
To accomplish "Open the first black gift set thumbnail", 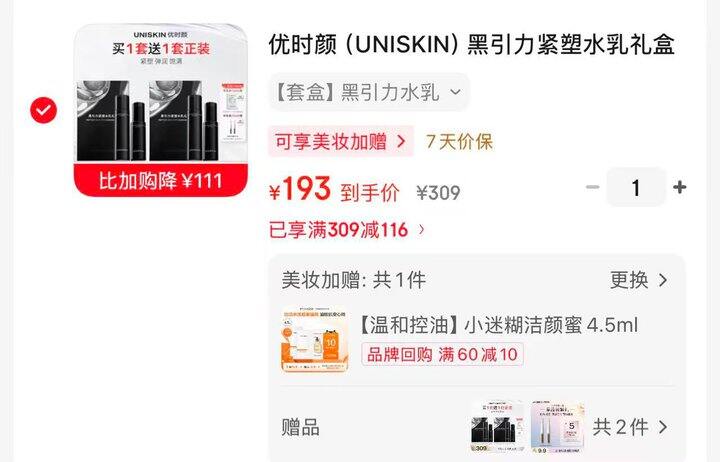I will (x=498, y=428).
